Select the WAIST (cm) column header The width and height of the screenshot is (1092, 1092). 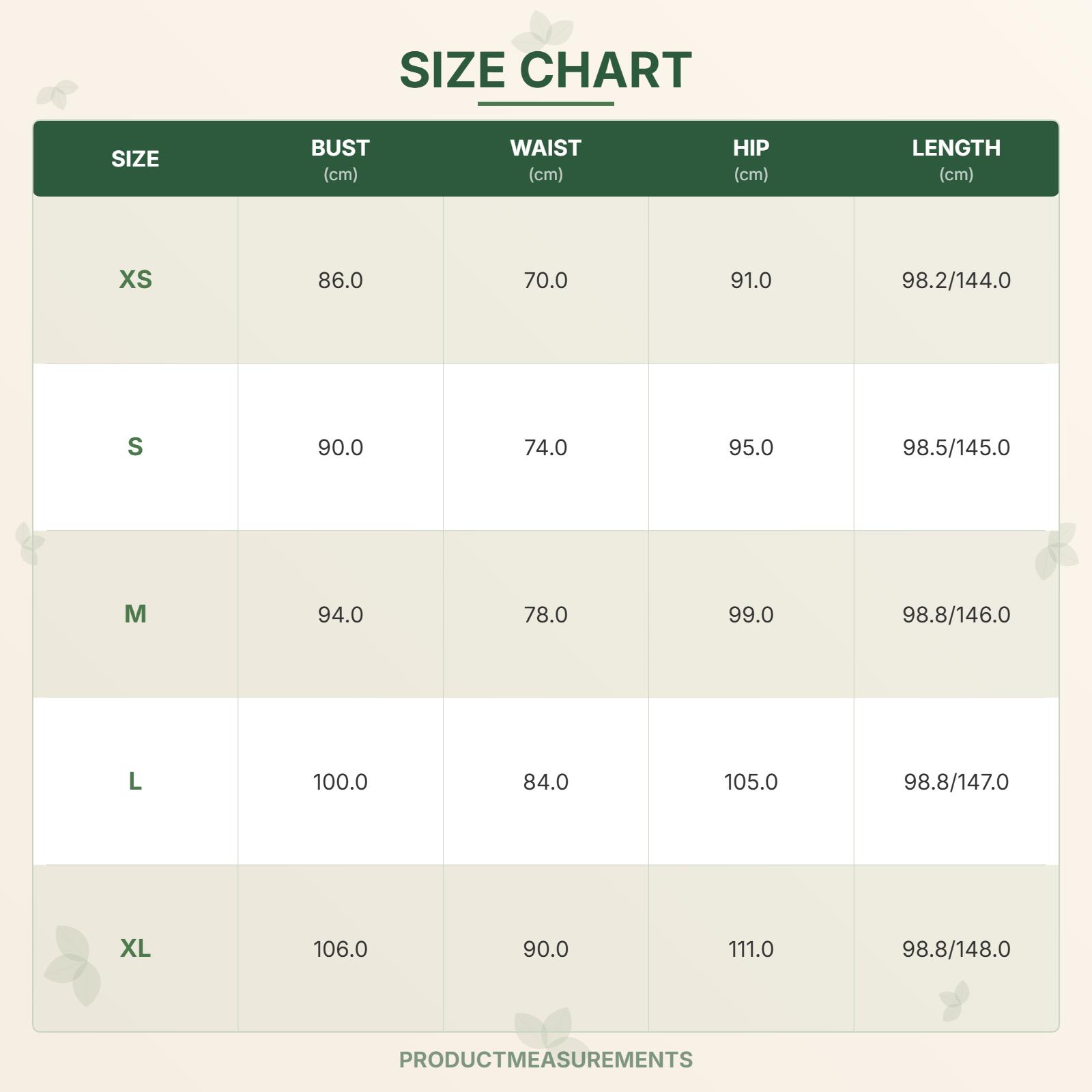545,159
